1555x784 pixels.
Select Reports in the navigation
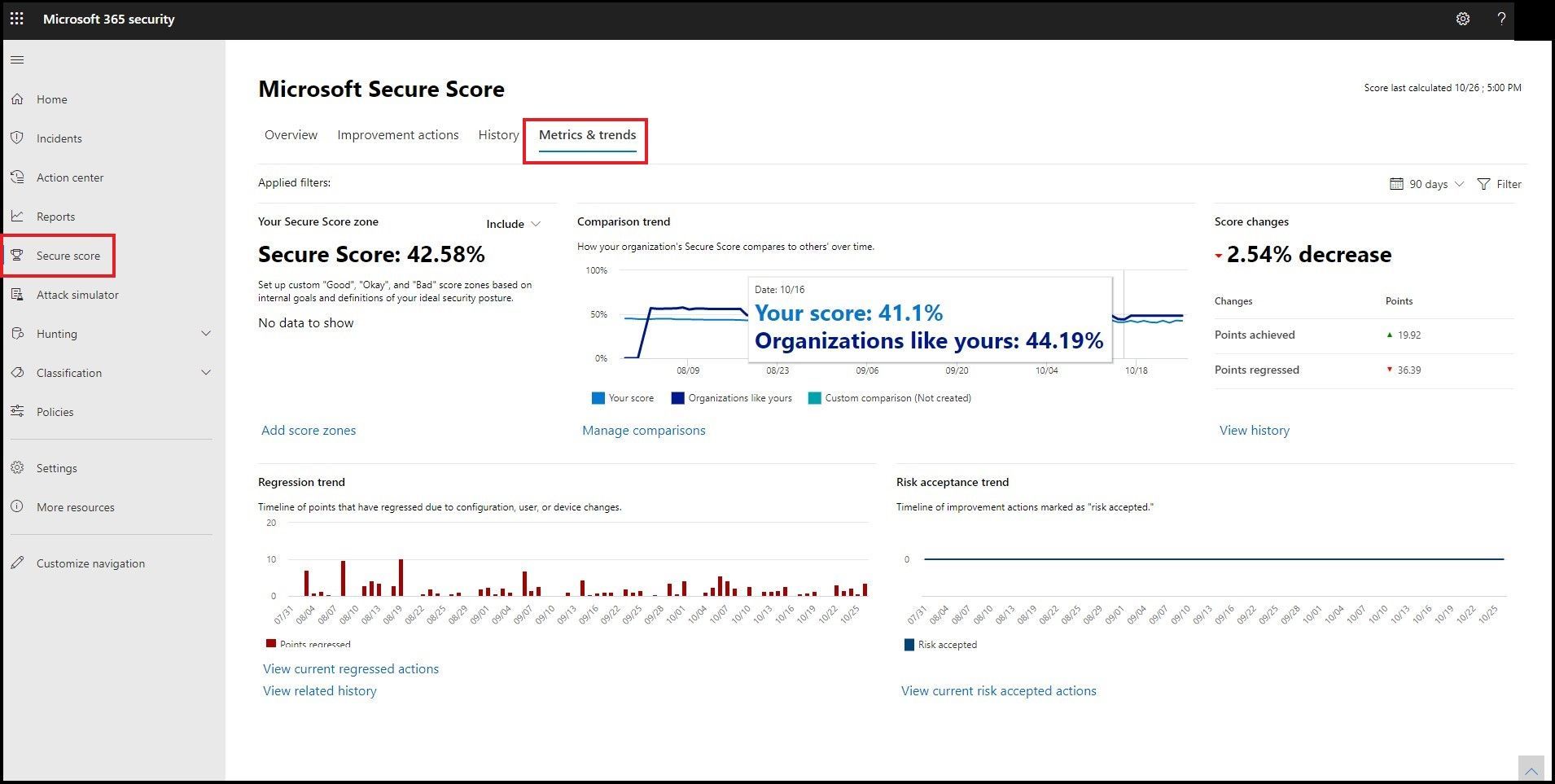tap(55, 216)
